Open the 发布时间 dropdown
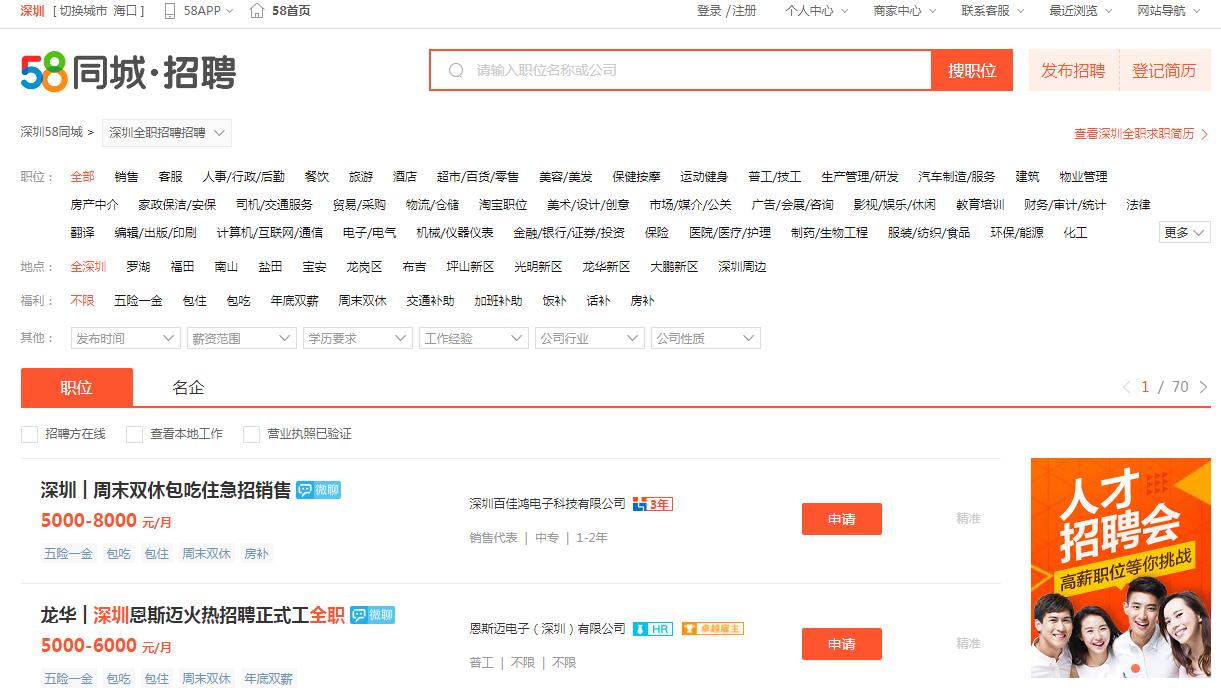The width and height of the screenshot is (1221, 688). pyautogui.click(x=124, y=338)
